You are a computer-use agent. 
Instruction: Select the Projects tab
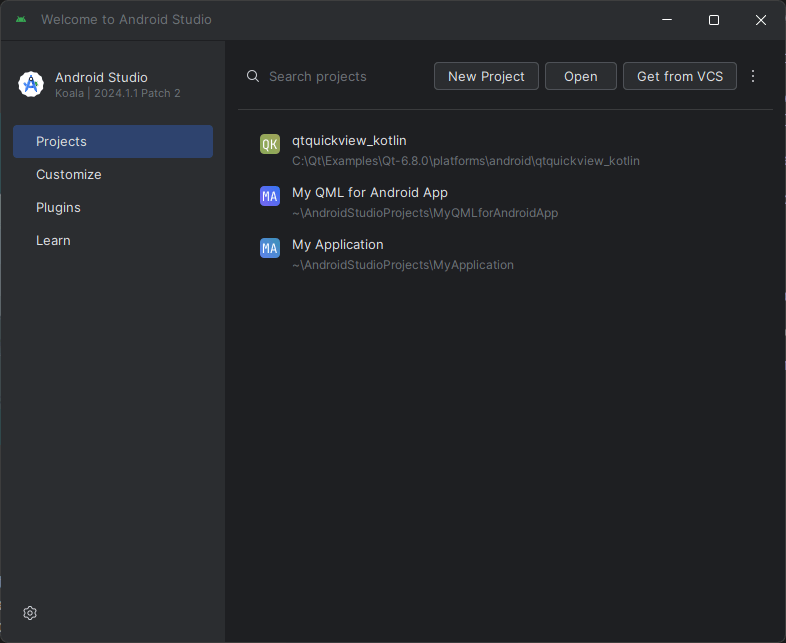[x=113, y=142]
